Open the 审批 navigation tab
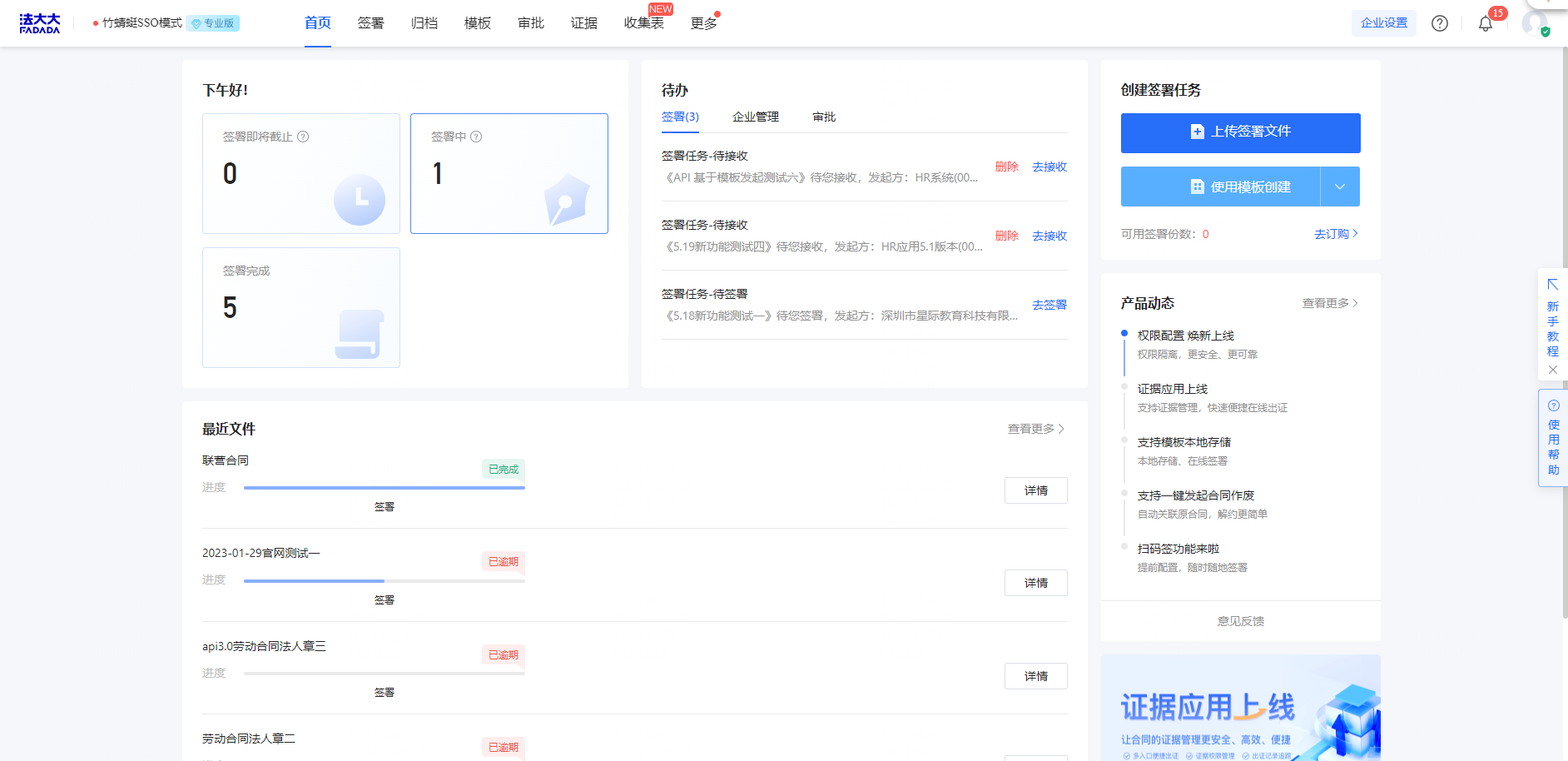Screen dimensions: 1568x761 tap(531, 23)
